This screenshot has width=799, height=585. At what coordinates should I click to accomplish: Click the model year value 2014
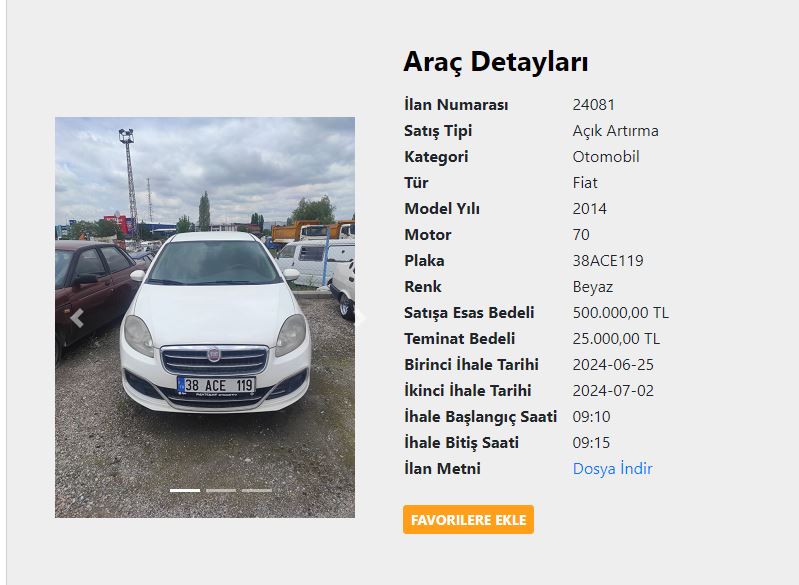[590, 209]
